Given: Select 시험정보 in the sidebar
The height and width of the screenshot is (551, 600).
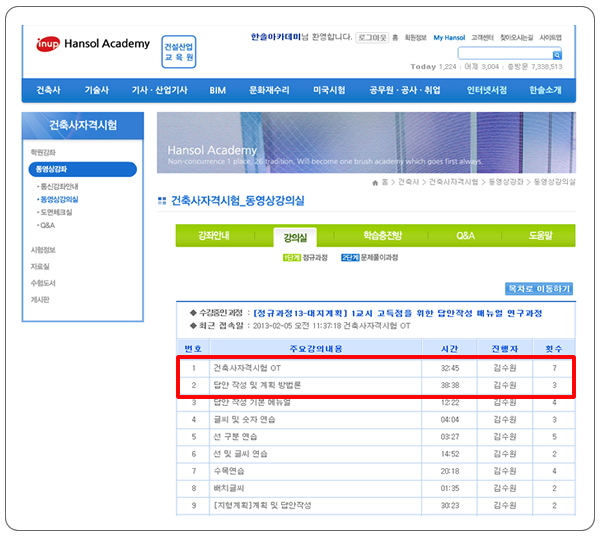Looking at the screenshot, I should tap(43, 250).
